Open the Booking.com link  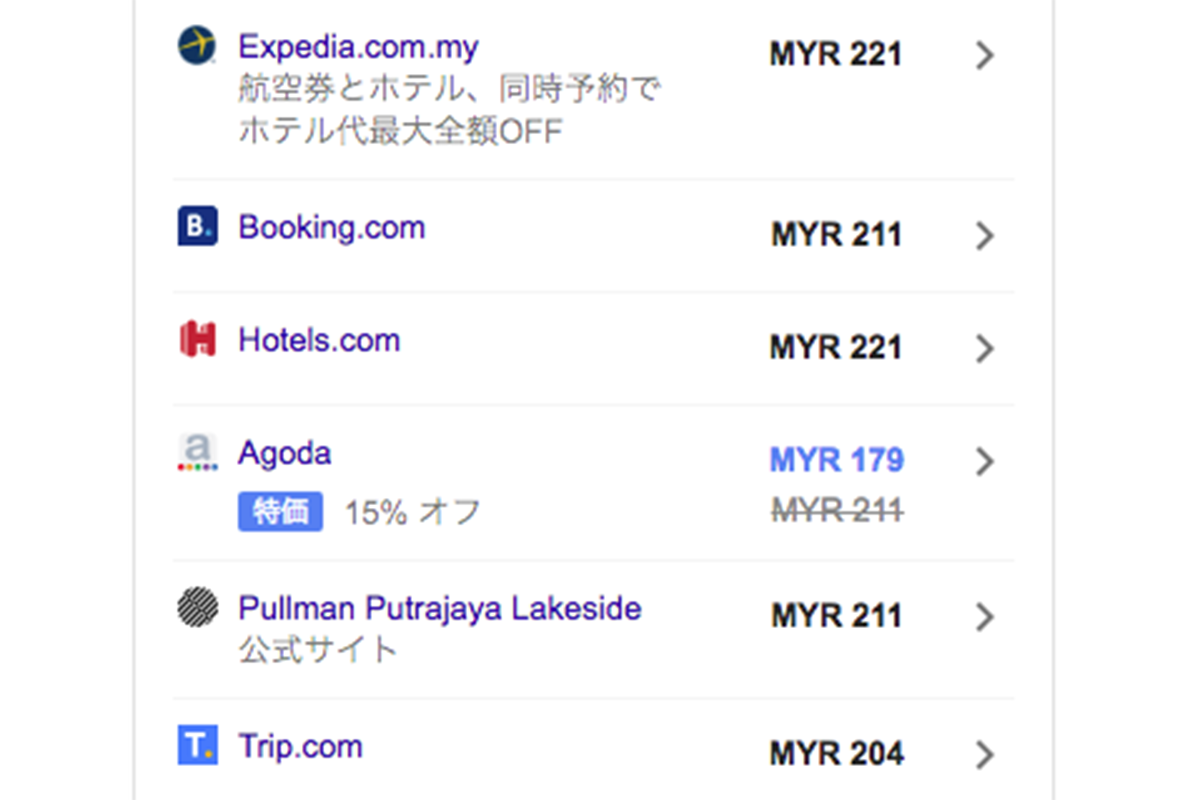(331, 227)
